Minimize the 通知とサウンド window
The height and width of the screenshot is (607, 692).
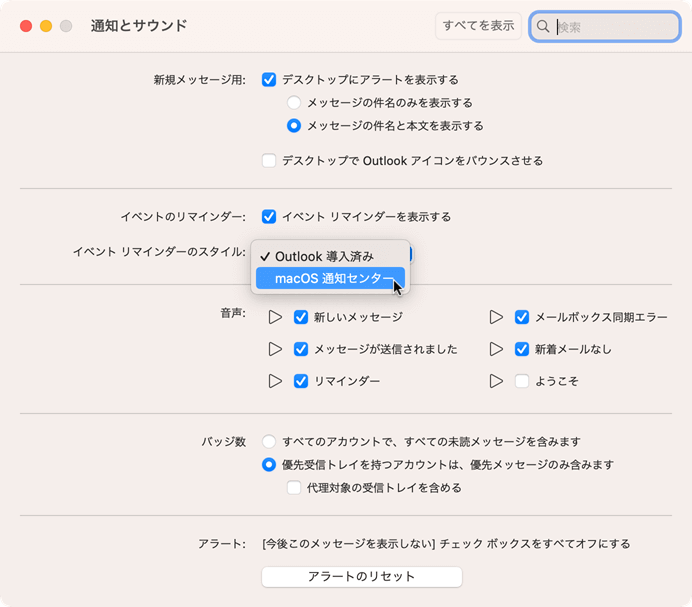point(46,26)
